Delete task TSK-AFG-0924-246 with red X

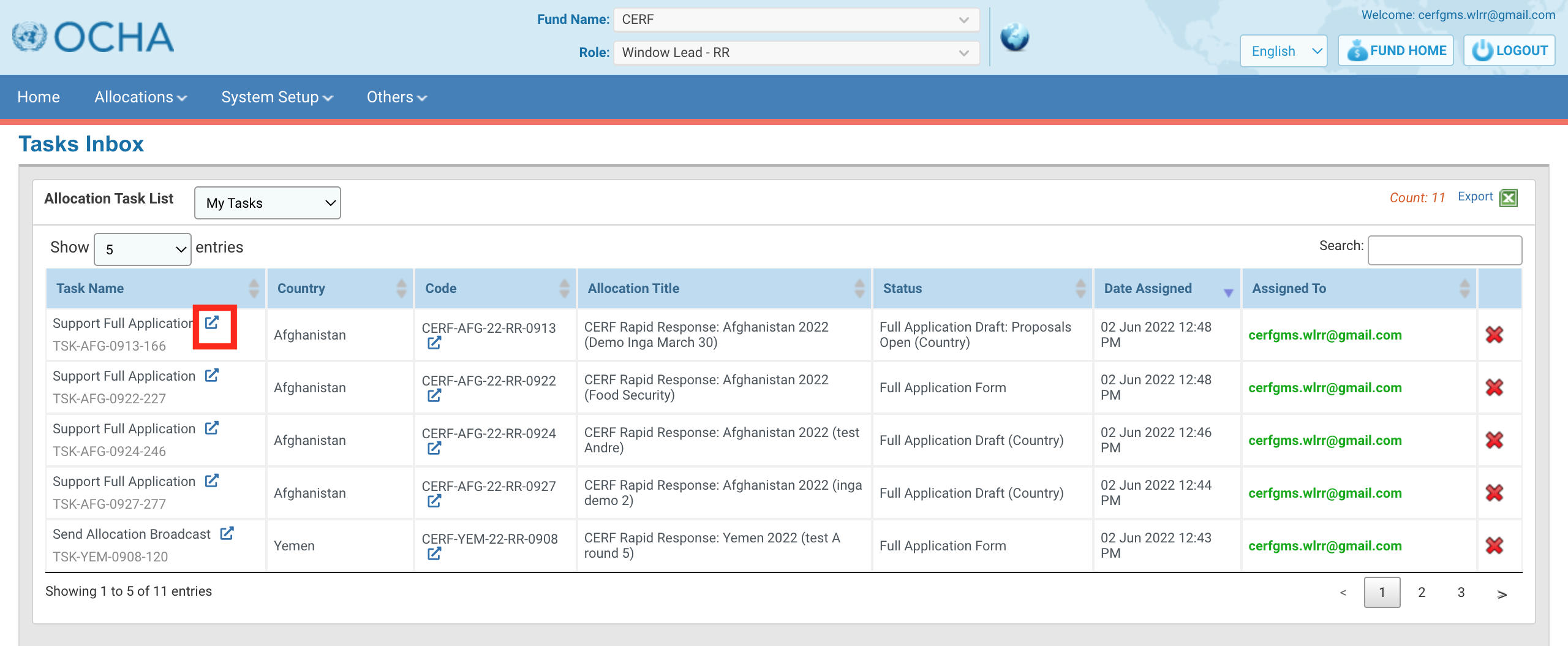point(1494,440)
